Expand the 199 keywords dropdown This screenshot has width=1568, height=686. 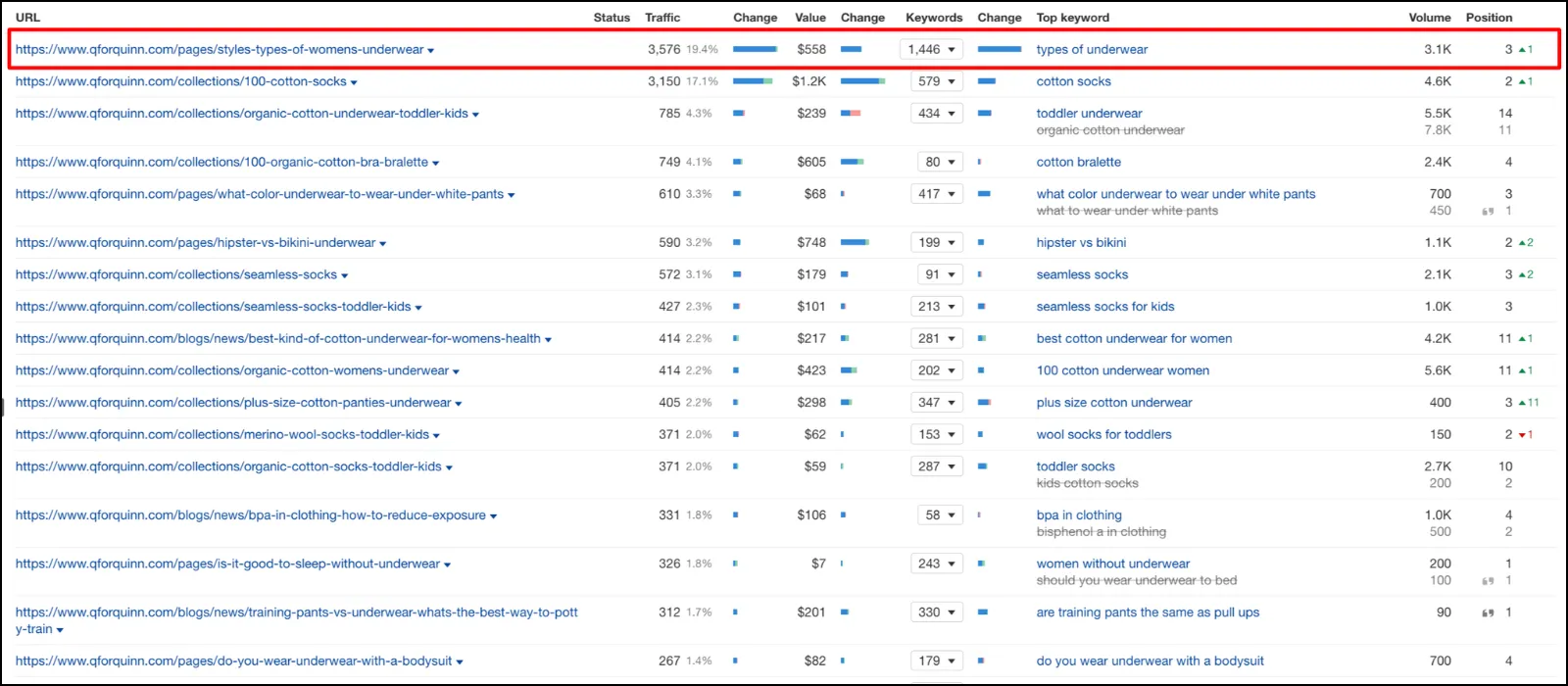pyautogui.click(x=937, y=242)
